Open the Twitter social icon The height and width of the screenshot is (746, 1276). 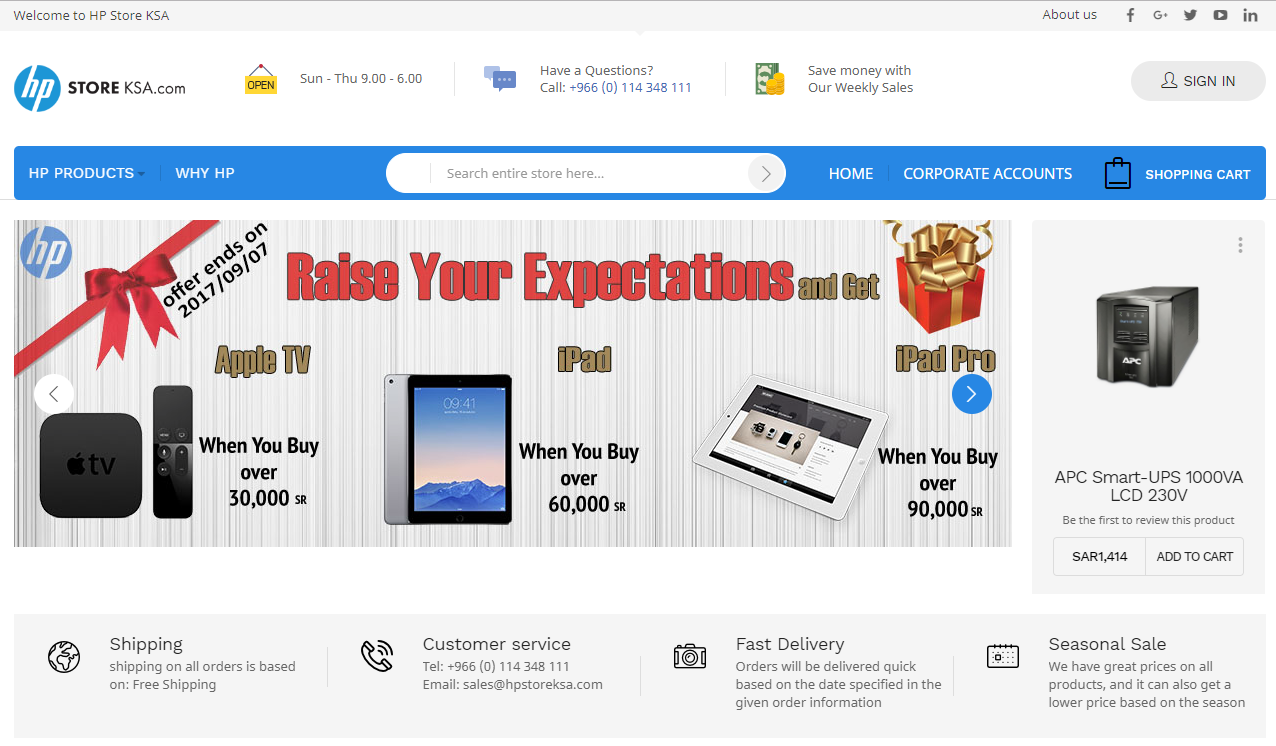[1190, 15]
